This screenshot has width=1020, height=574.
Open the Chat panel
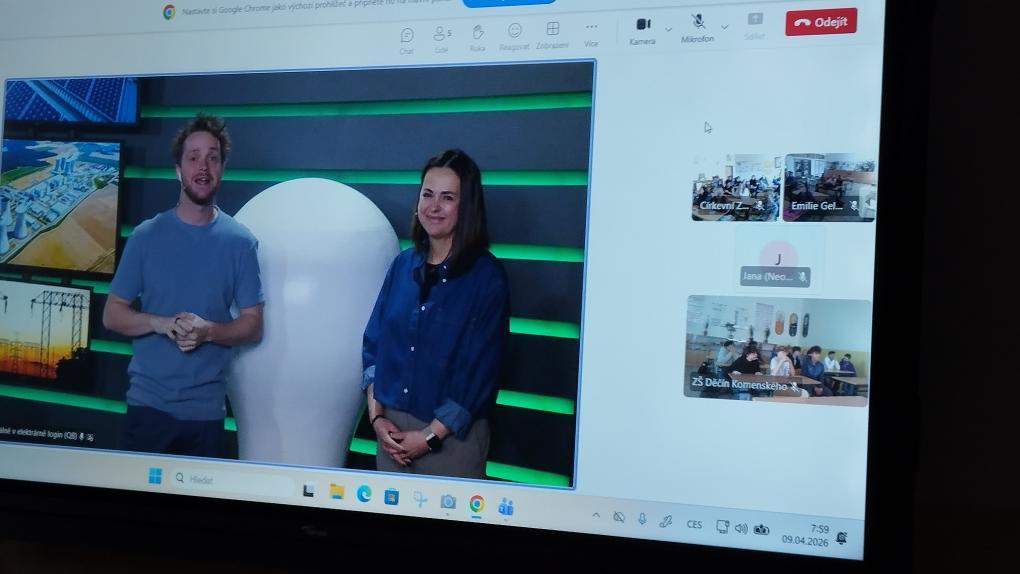pos(407,38)
